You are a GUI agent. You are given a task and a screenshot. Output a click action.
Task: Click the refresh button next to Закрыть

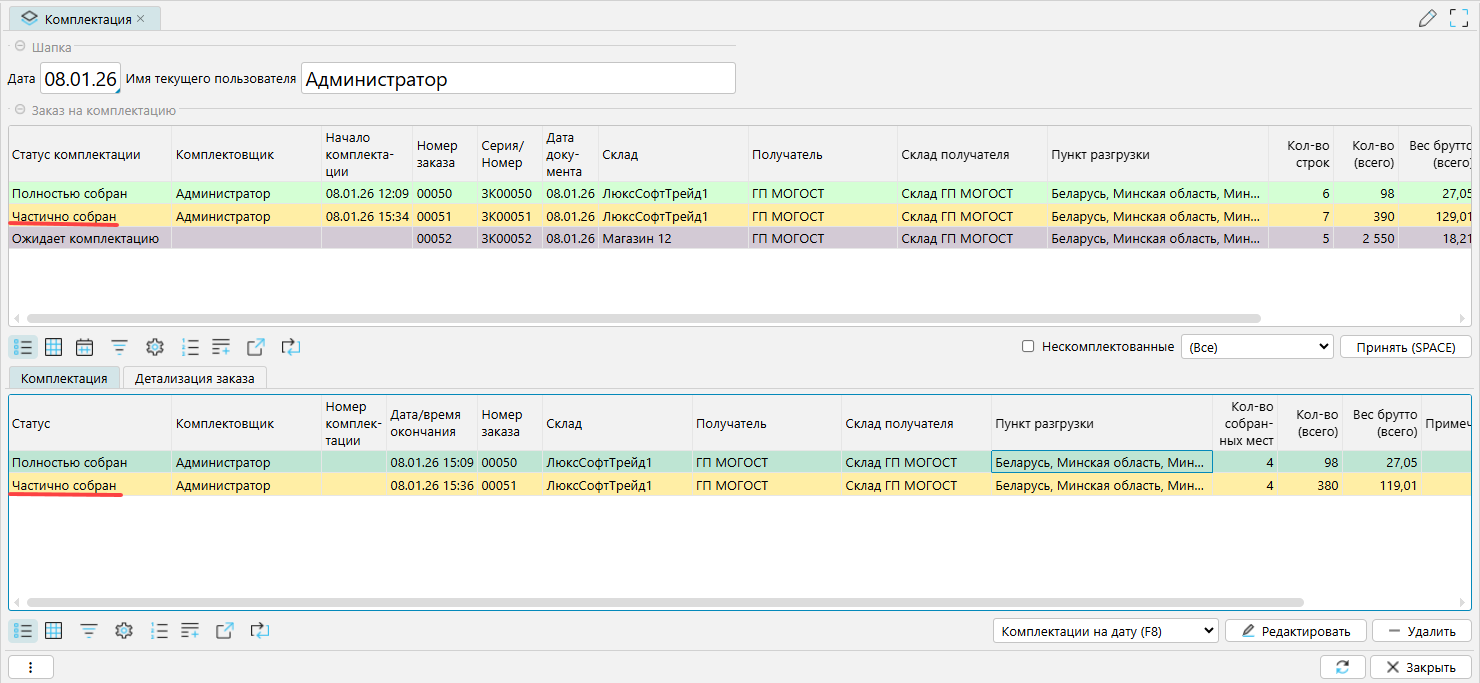pos(1342,667)
